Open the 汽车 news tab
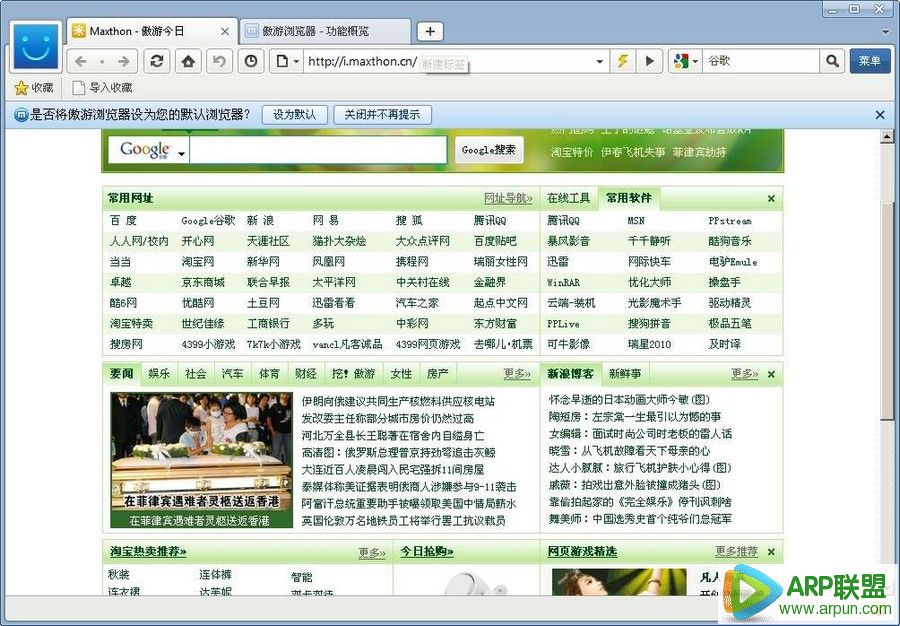This screenshot has width=900, height=626. 232,374
